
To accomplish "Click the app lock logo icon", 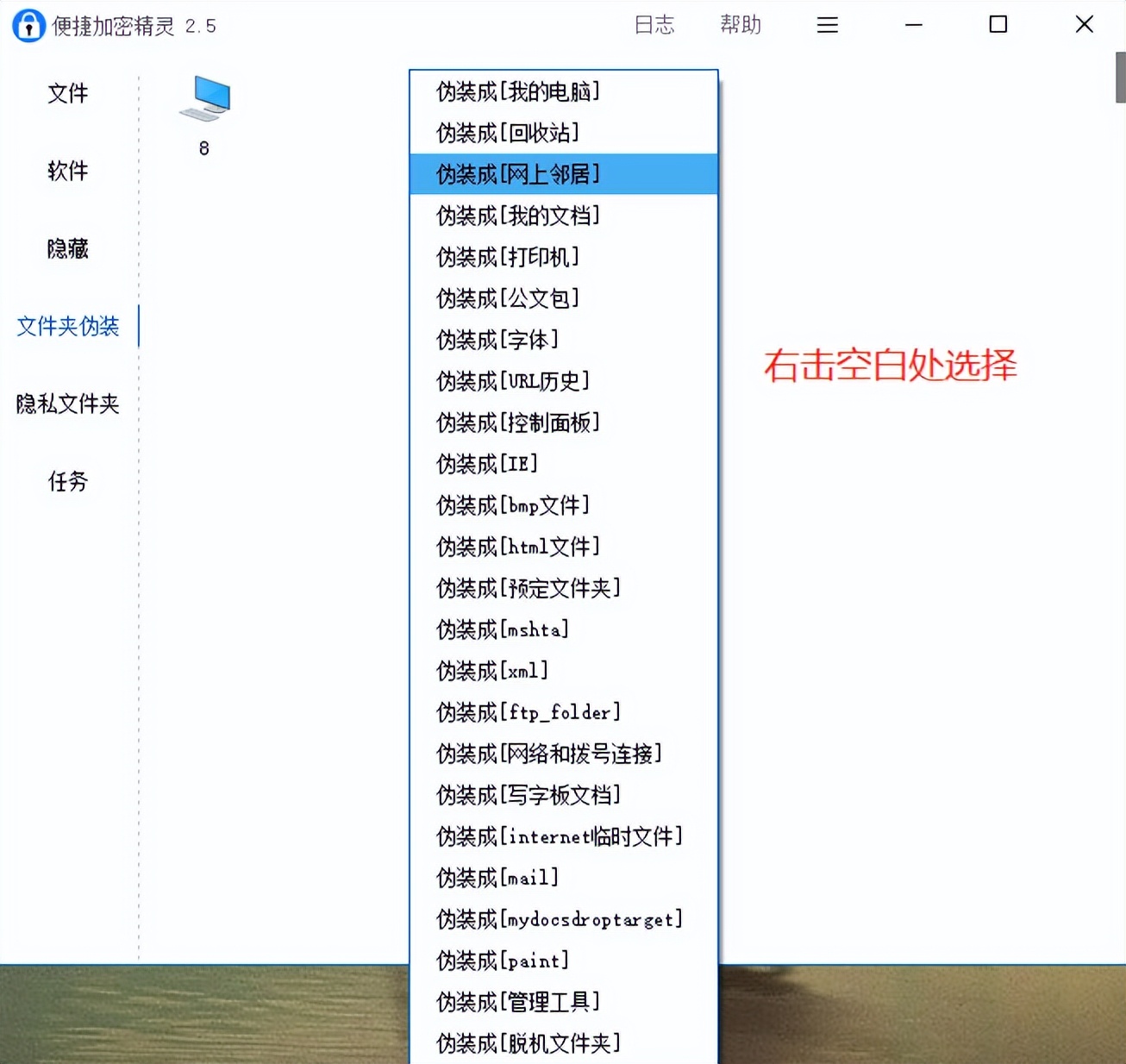I will point(28,25).
